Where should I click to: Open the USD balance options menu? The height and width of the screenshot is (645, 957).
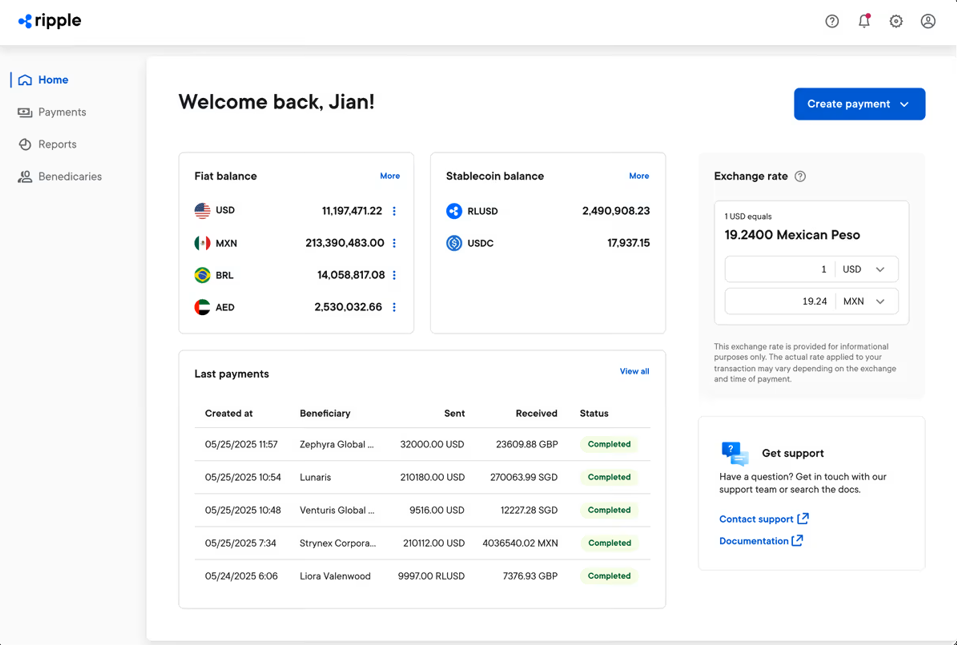point(394,211)
